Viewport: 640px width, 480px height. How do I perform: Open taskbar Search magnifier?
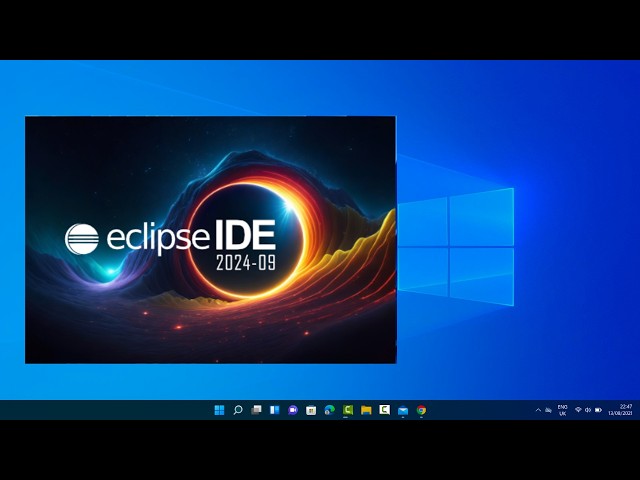tap(238, 410)
